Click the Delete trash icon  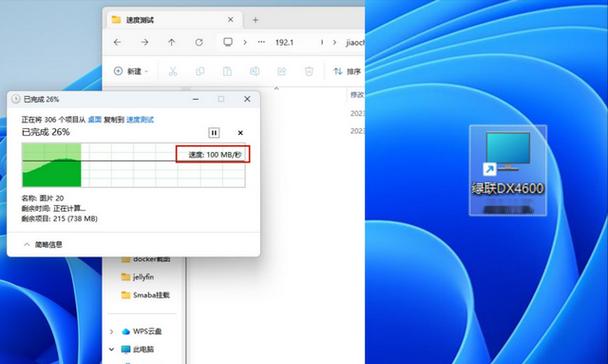[309, 71]
